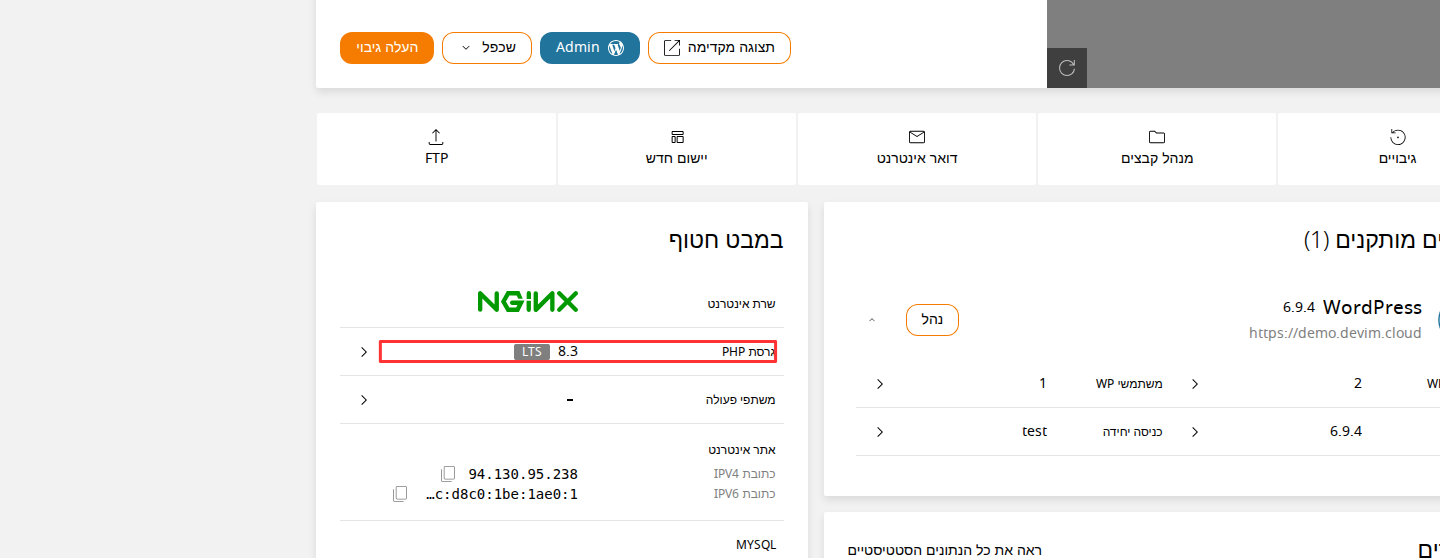Viewport: 1440px width, 558px height.
Task: Expand the row chevron beside value 2
Action: point(1195,384)
